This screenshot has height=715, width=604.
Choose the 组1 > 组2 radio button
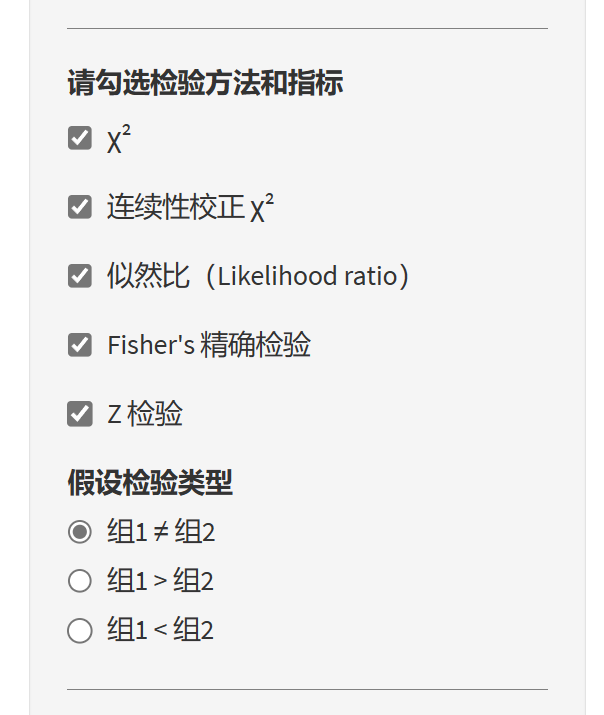pyautogui.click(x=80, y=580)
